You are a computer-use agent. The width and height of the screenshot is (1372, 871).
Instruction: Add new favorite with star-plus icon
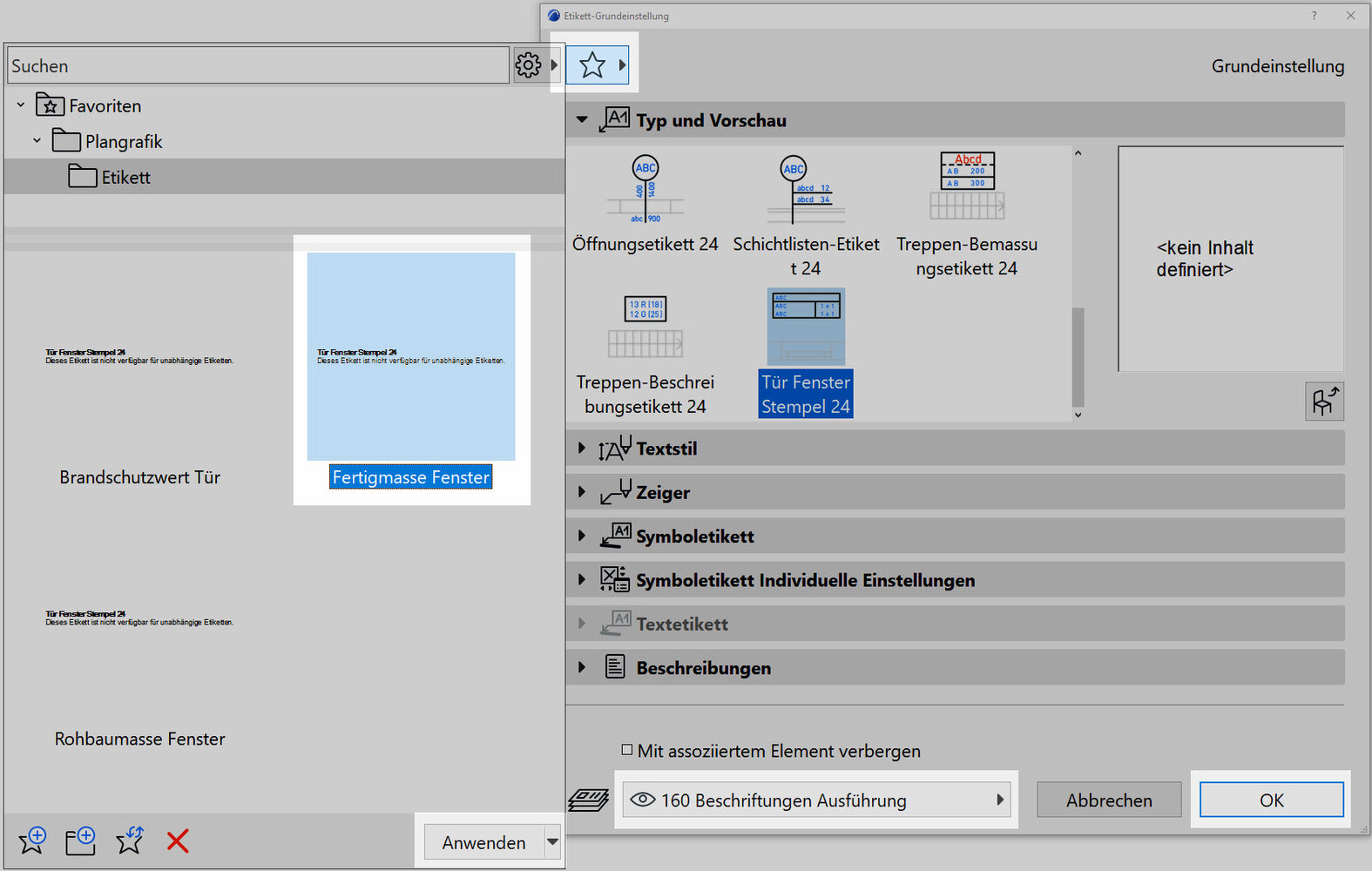tap(32, 841)
